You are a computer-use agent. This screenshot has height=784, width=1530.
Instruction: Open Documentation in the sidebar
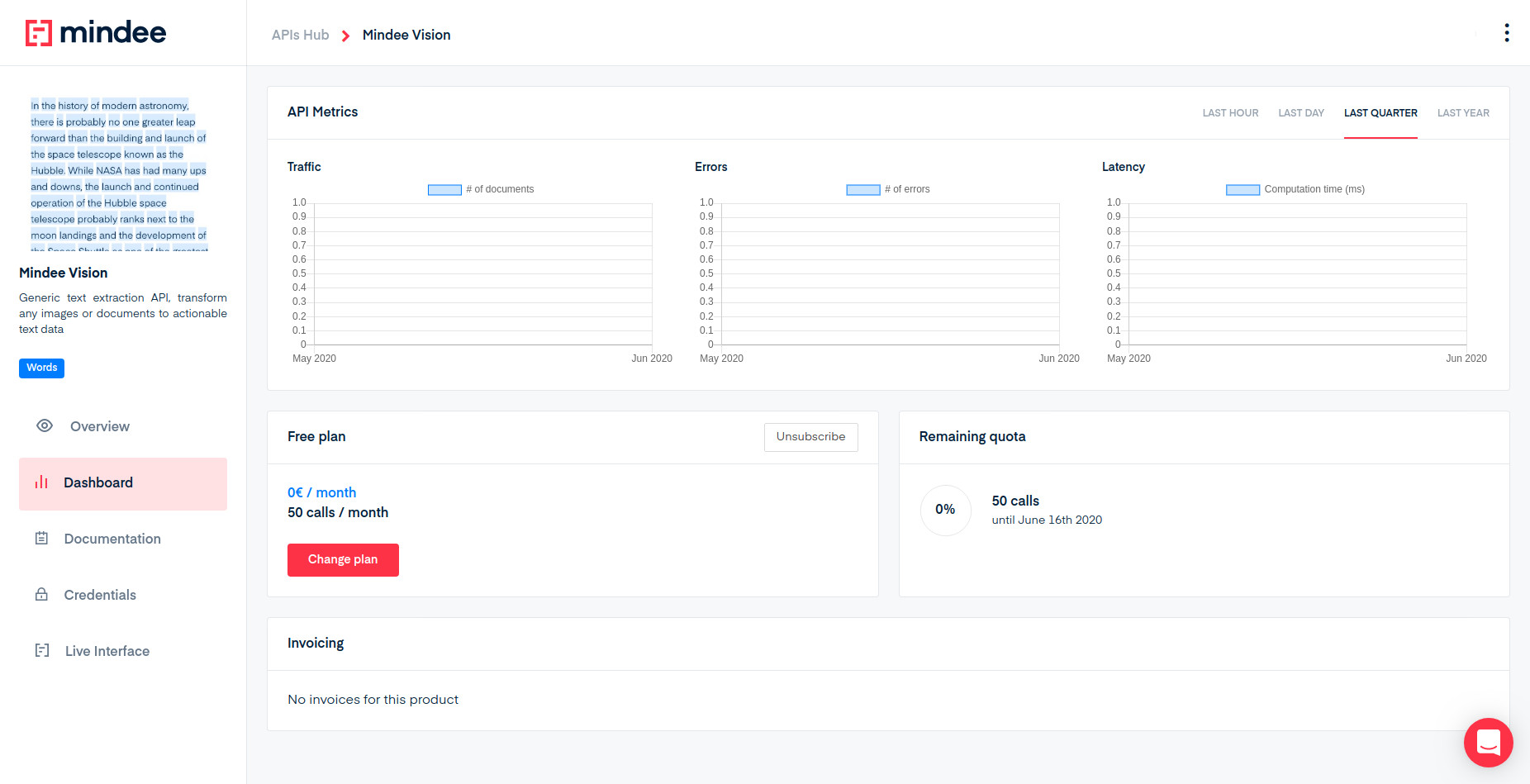[123, 539]
